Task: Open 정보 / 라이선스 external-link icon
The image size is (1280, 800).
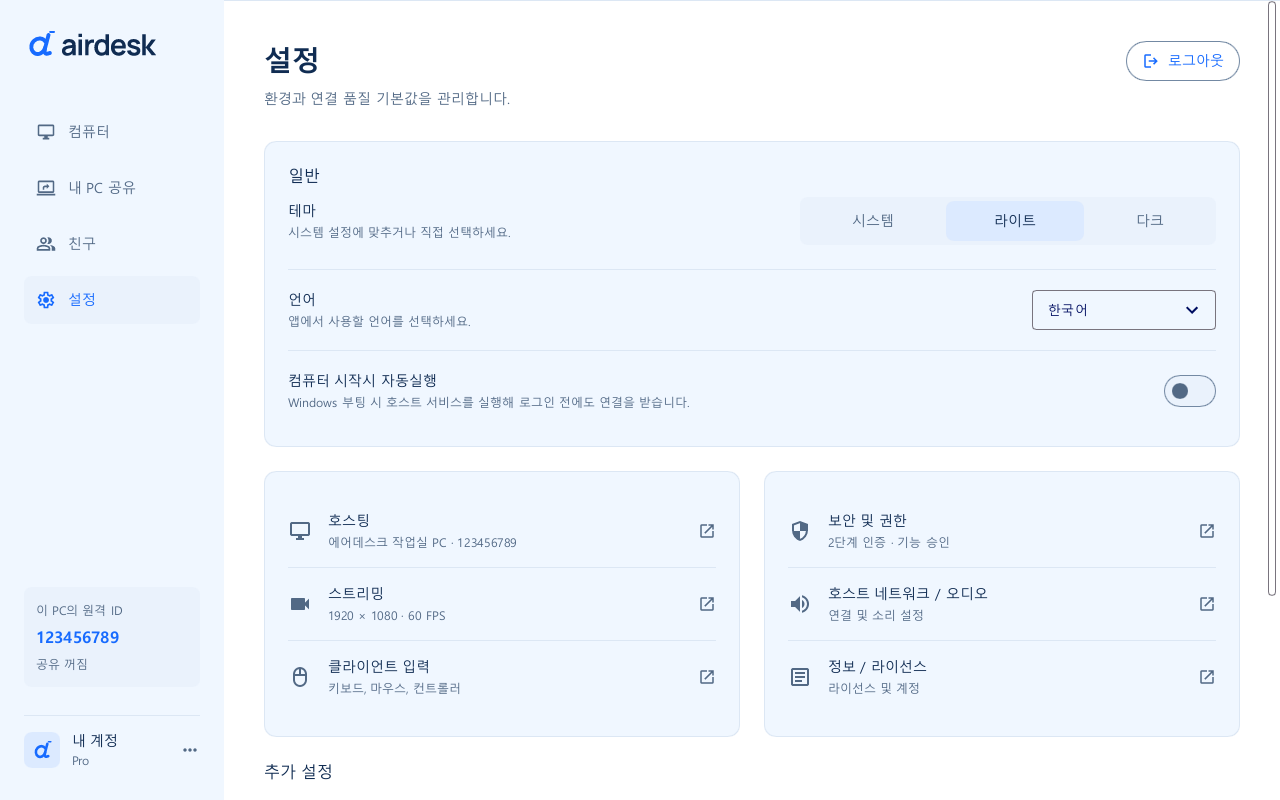Action: (x=1207, y=677)
